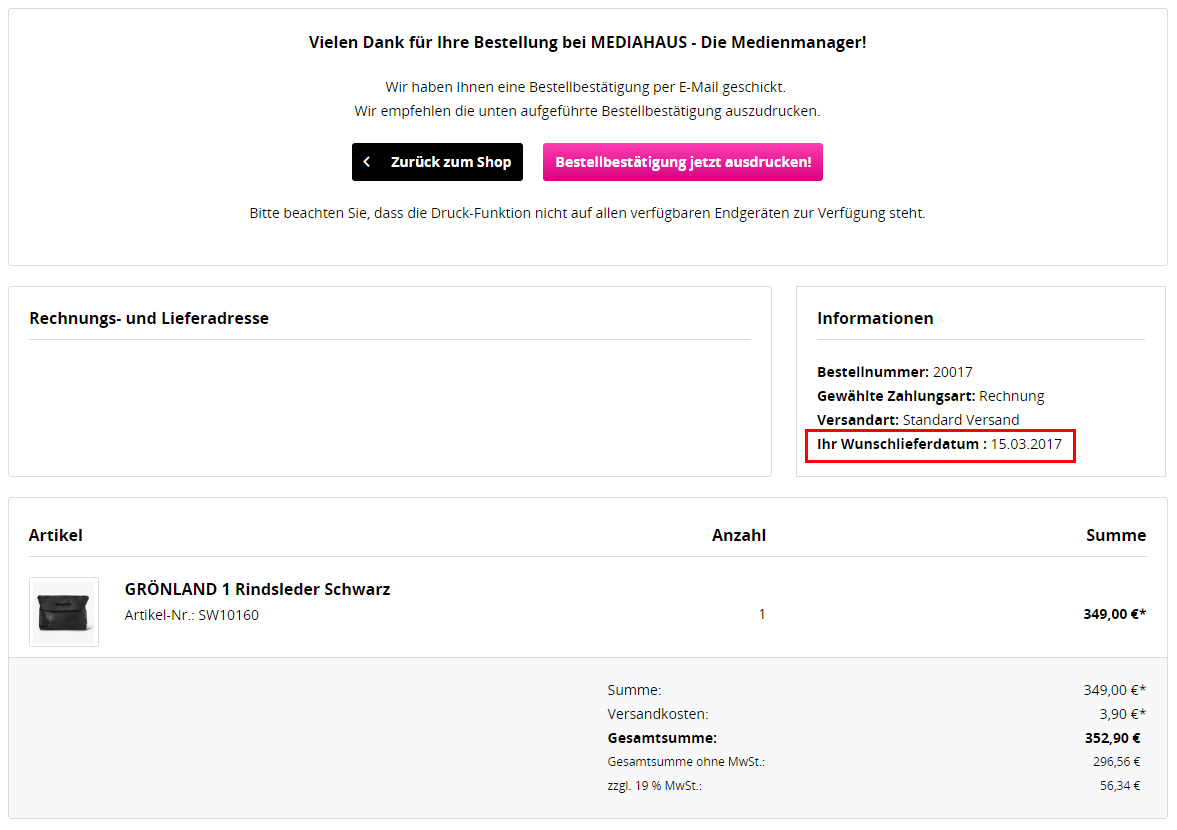
Task: Click the Rechnungs- und Lieferadresse heading
Action: [x=148, y=317]
